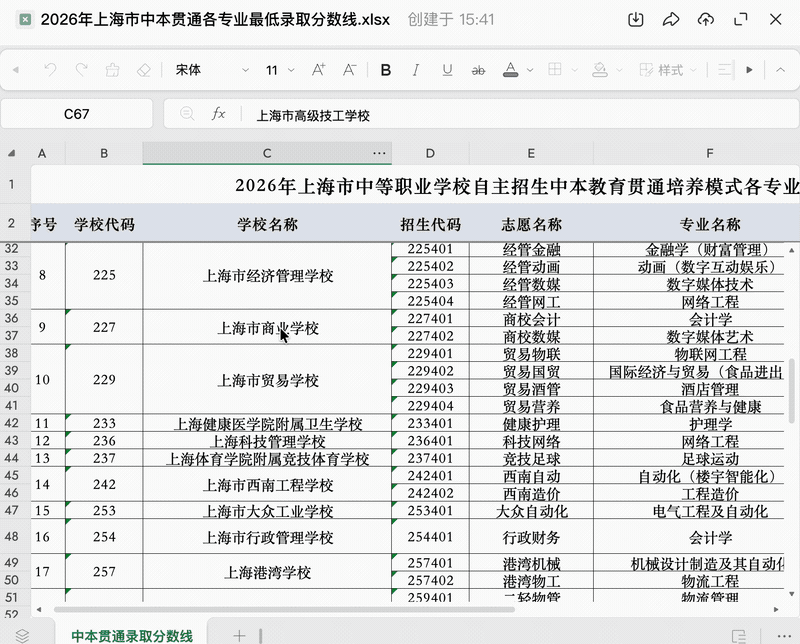Click the format painter icon
This screenshot has width=800, height=644.
[x=113, y=70]
